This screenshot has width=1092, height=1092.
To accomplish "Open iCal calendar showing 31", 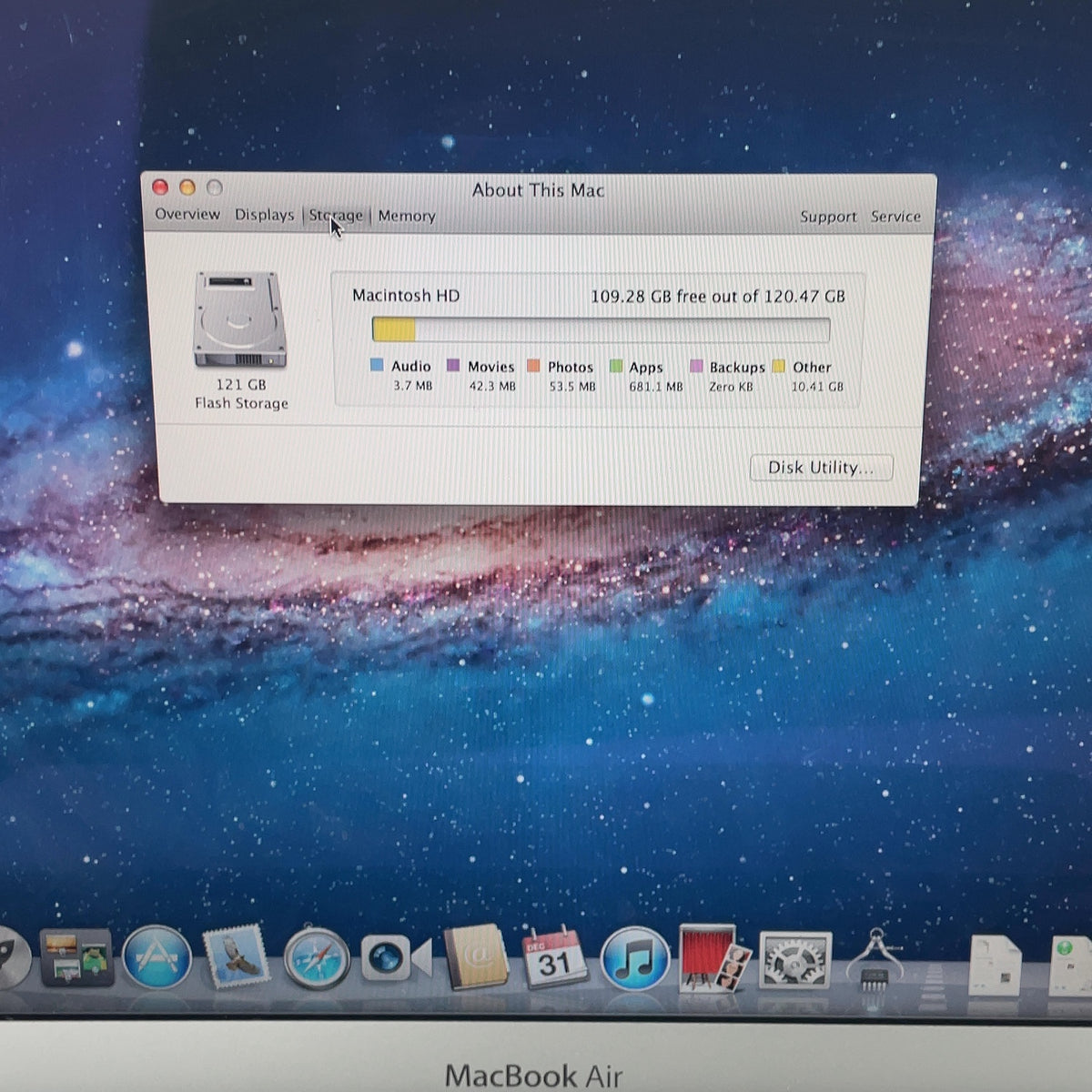I will (555, 957).
